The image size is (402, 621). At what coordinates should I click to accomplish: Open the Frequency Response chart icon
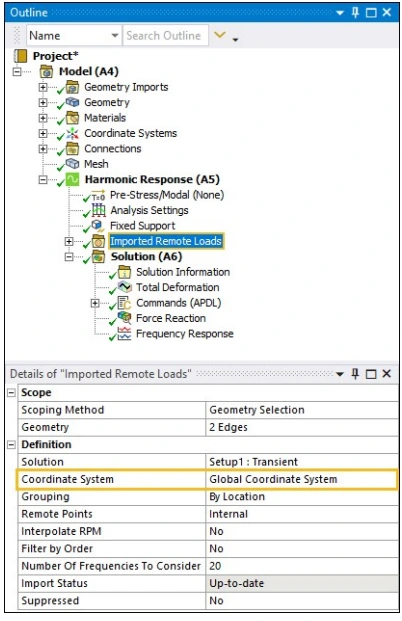(x=124, y=333)
